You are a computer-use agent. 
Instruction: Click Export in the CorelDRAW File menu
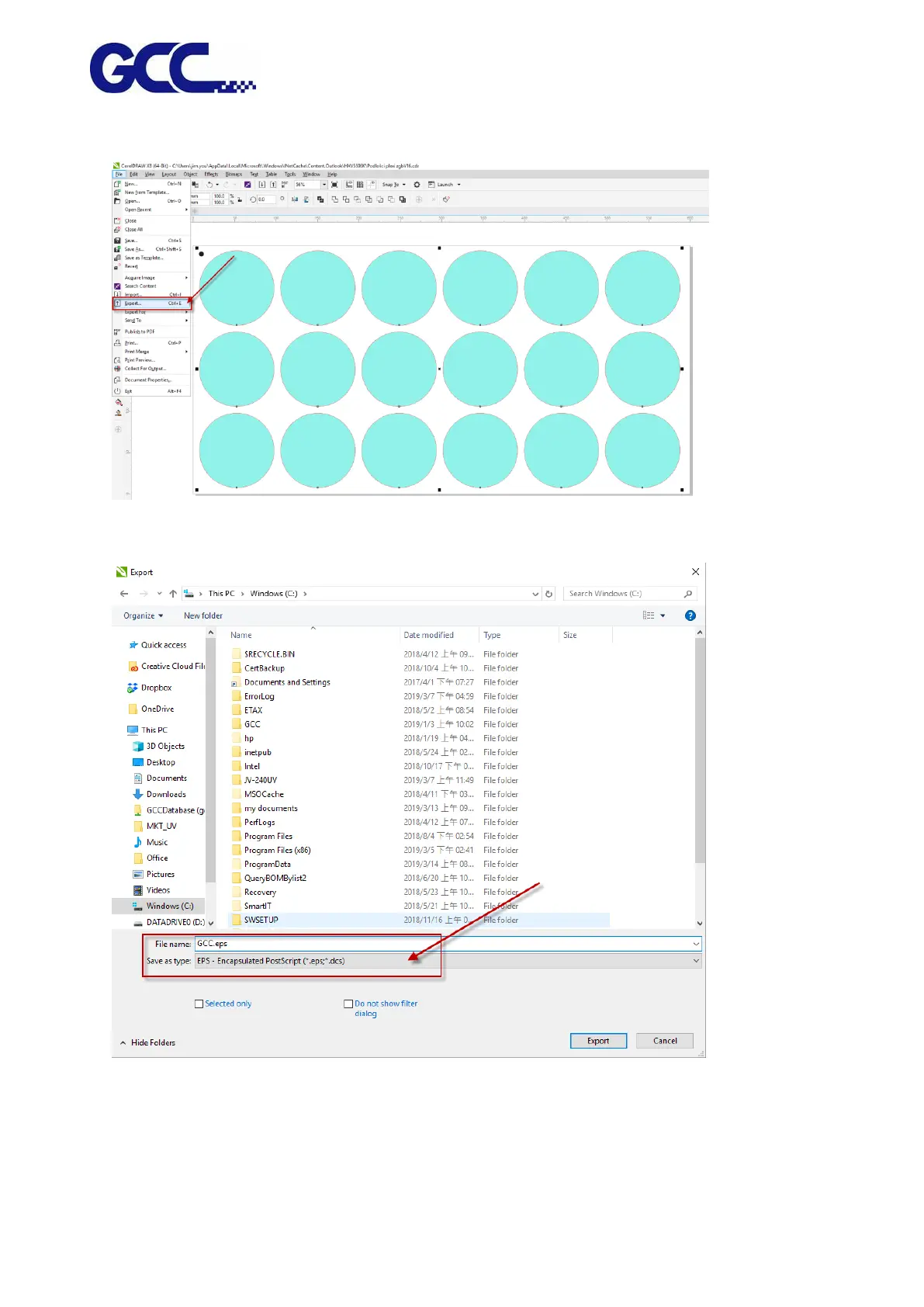152,303
